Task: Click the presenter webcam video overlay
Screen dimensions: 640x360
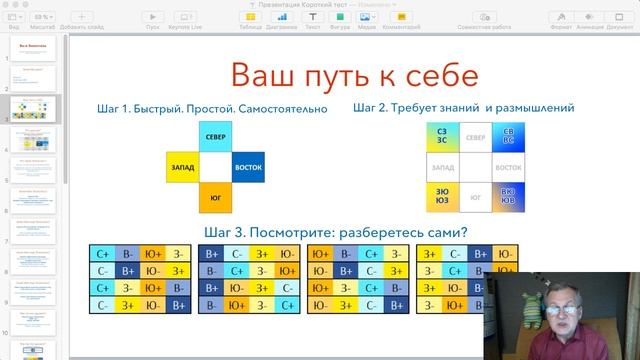Action: [562, 316]
